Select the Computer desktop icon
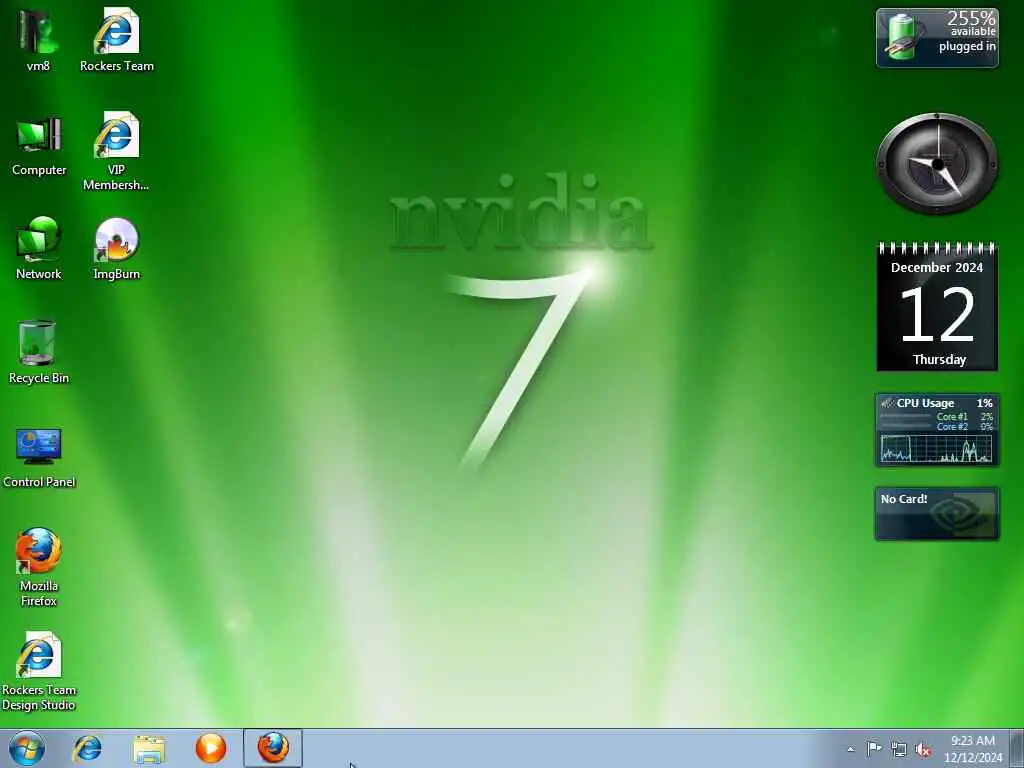Viewport: 1024px width, 768px height. [39, 145]
